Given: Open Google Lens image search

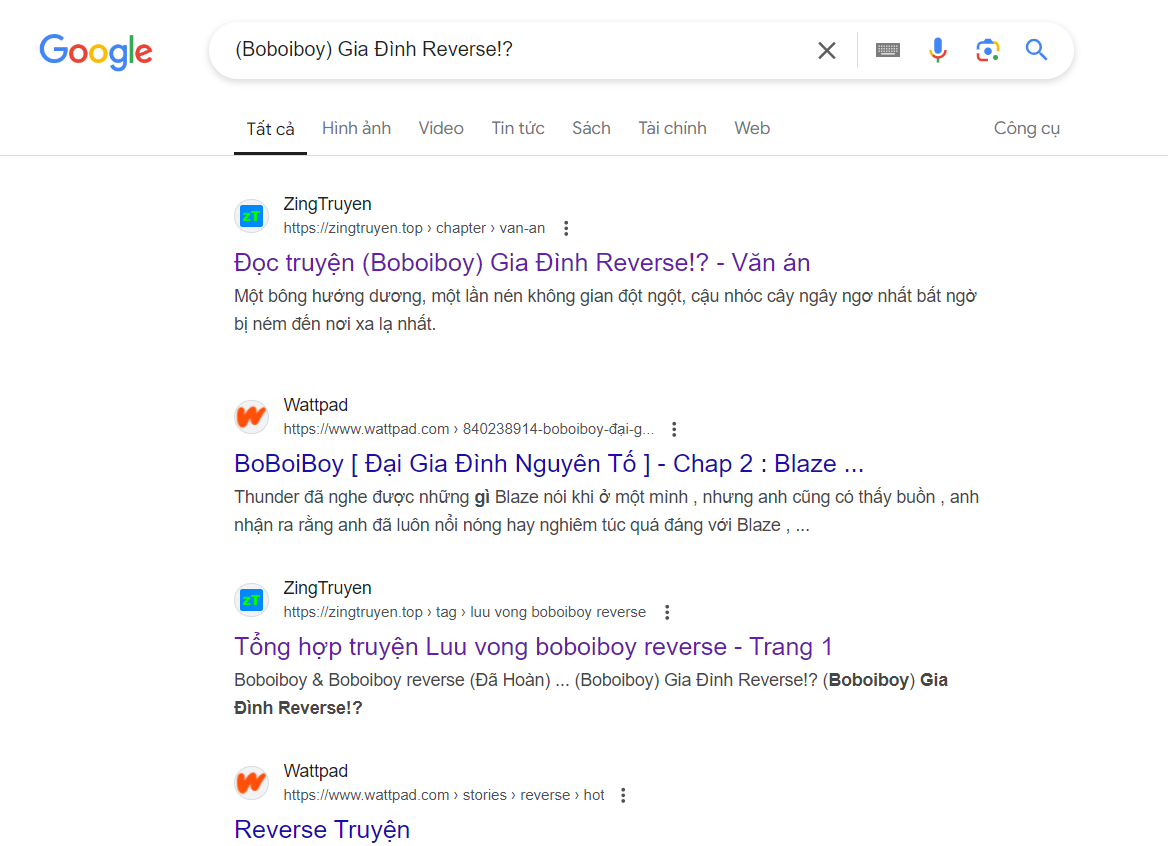Looking at the screenshot, I should click(988, 50).
